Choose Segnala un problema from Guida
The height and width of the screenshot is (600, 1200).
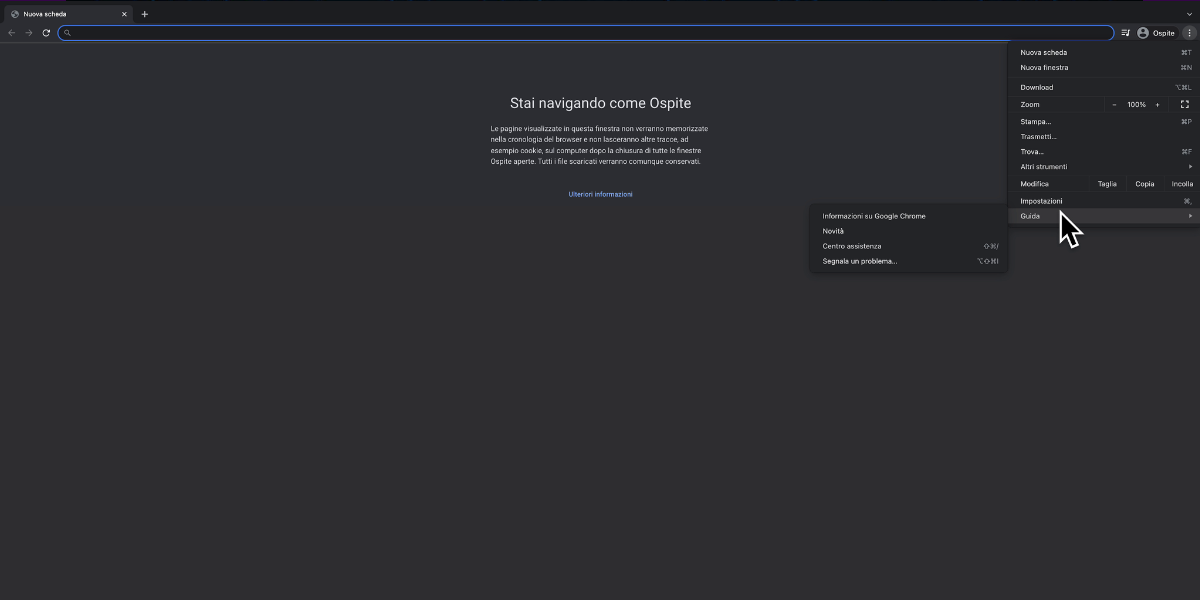859,261
